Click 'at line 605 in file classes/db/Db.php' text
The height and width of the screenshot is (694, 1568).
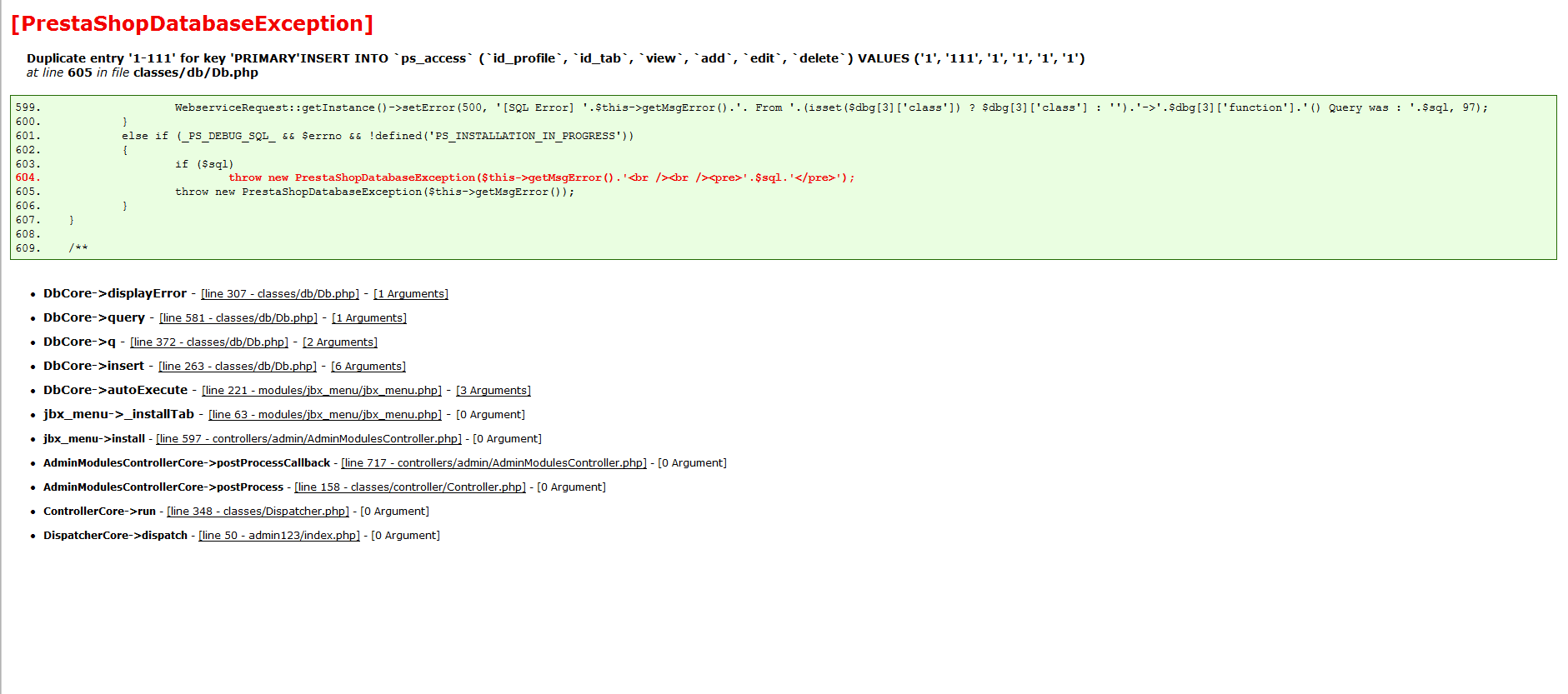[x=143, y=72]
